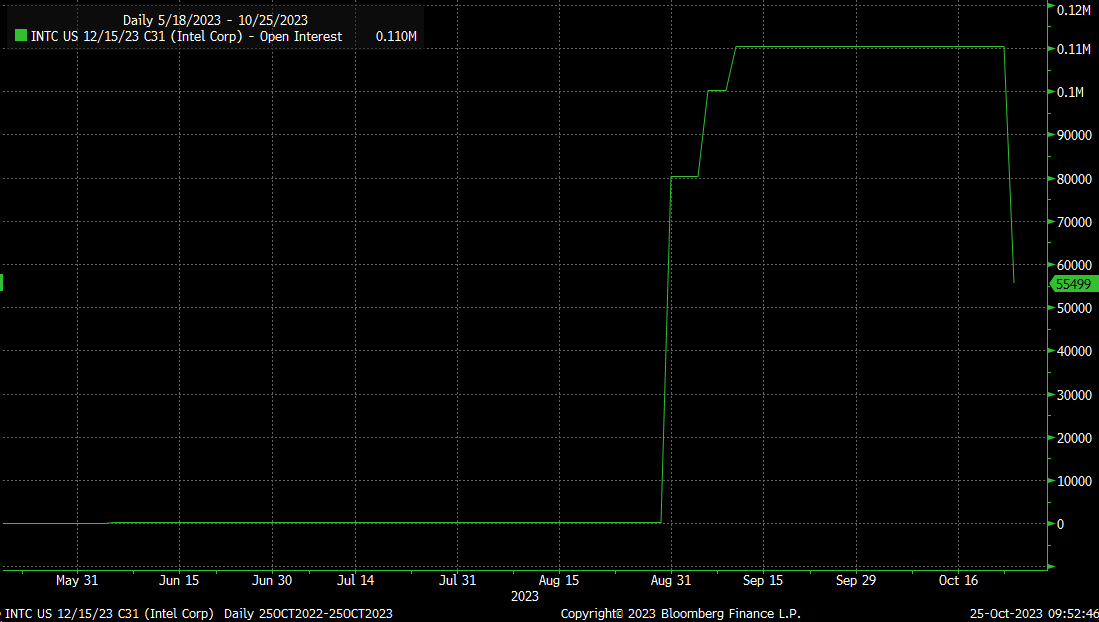Click the Jun 15 x-axis date label

(179, 581)
